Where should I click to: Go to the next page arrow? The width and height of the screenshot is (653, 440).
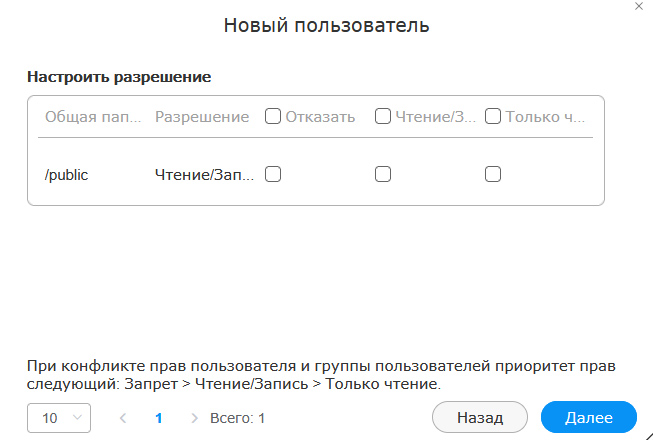point(194,418)
